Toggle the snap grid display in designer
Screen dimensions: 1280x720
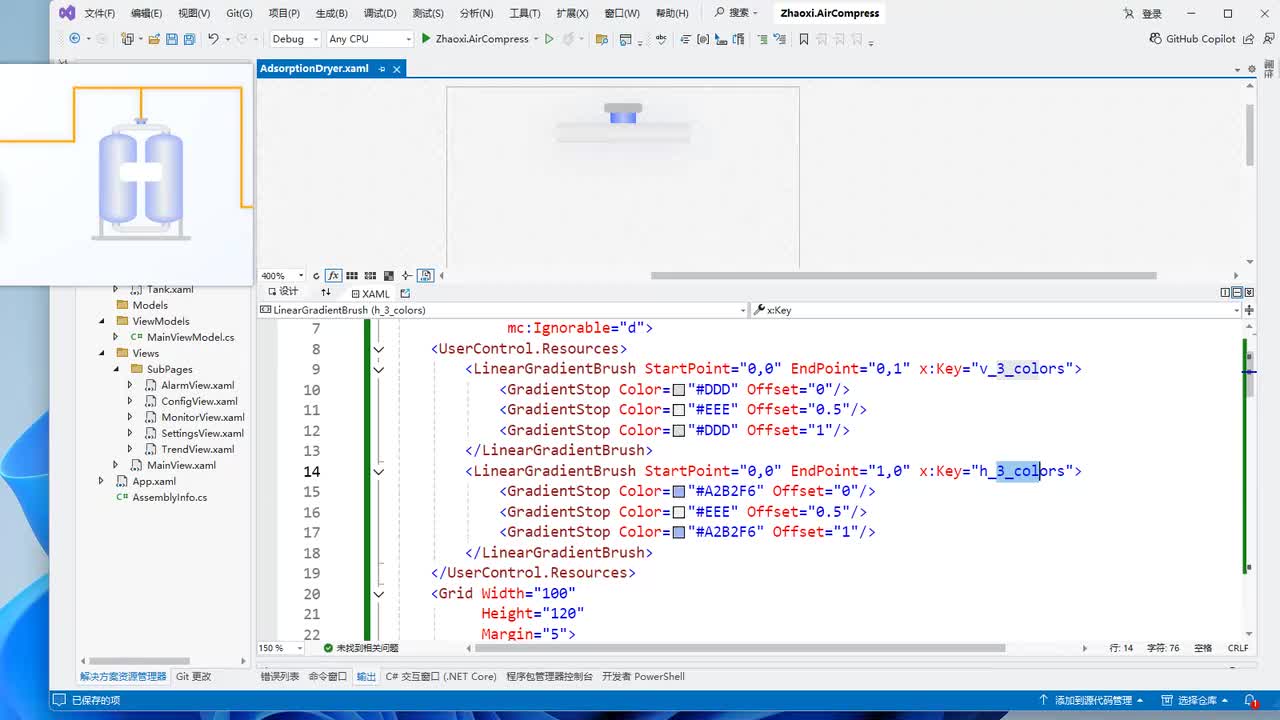coord(352,276)
